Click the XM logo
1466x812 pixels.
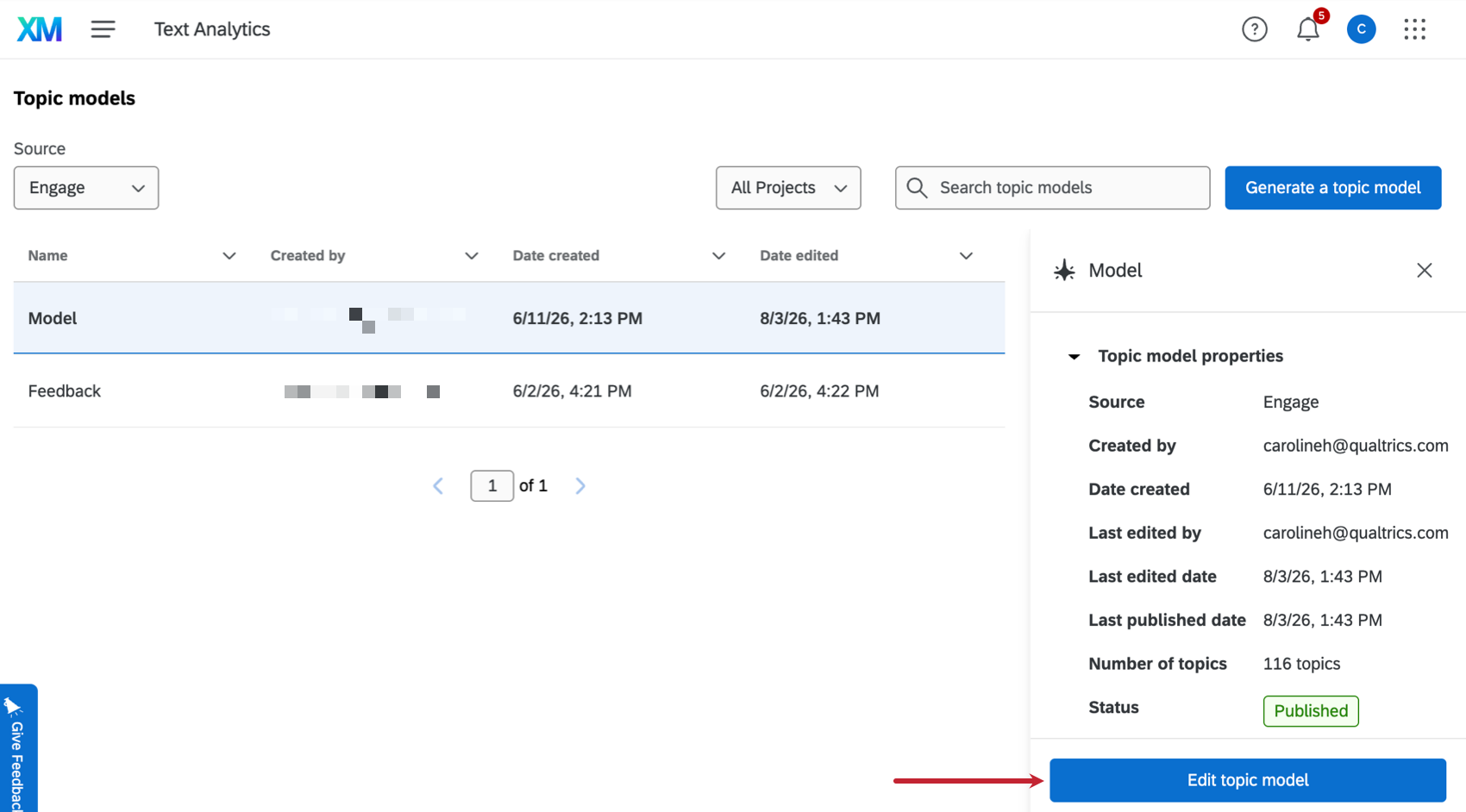40,29
